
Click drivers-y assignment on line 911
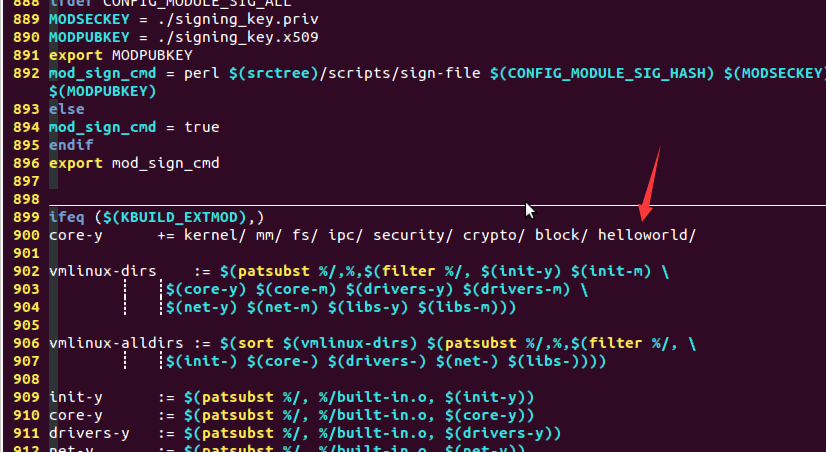pyautogui.click(x=89, y=433)
